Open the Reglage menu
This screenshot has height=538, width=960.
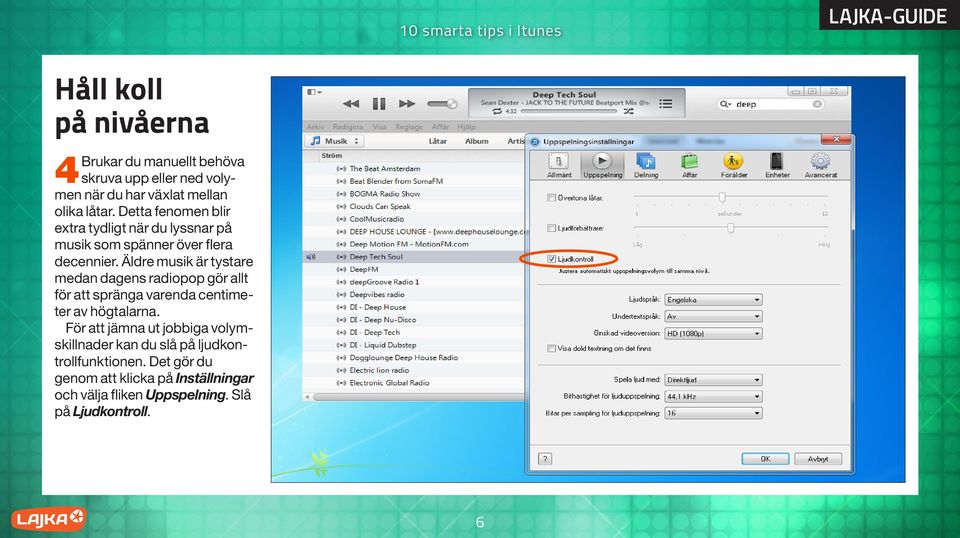[409, 127]
